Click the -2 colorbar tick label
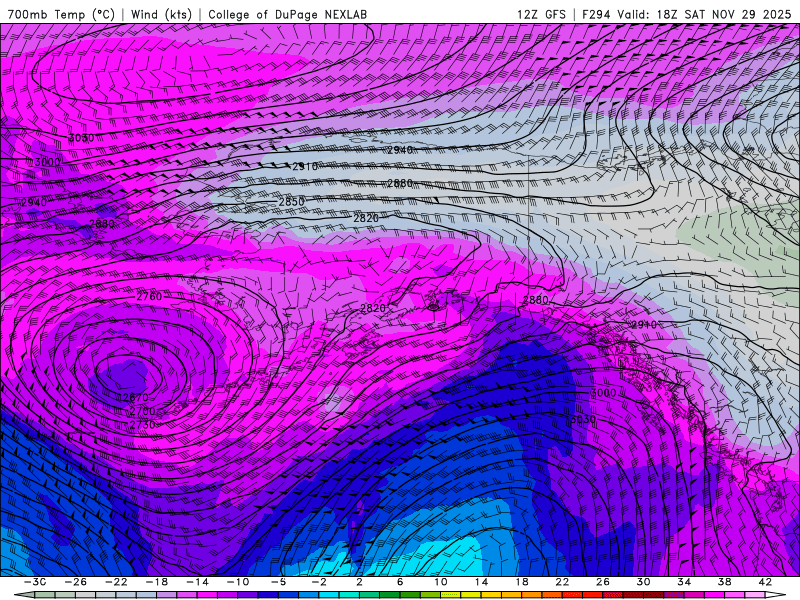Image resolution: width=800 pixels, height=600 pixels. click(319, 582)
